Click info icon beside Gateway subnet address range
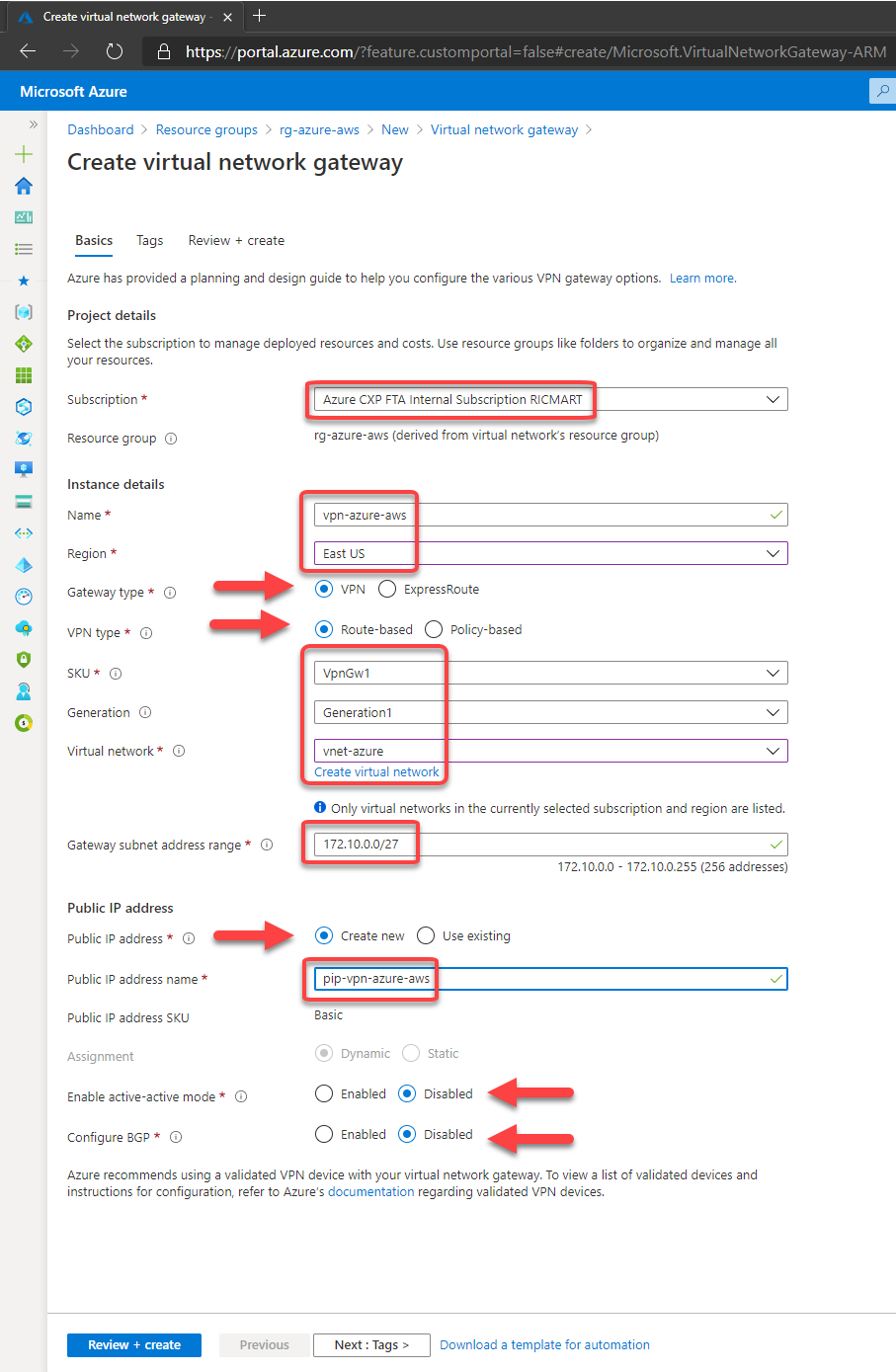896x1372 pixels. pos(267,845)
